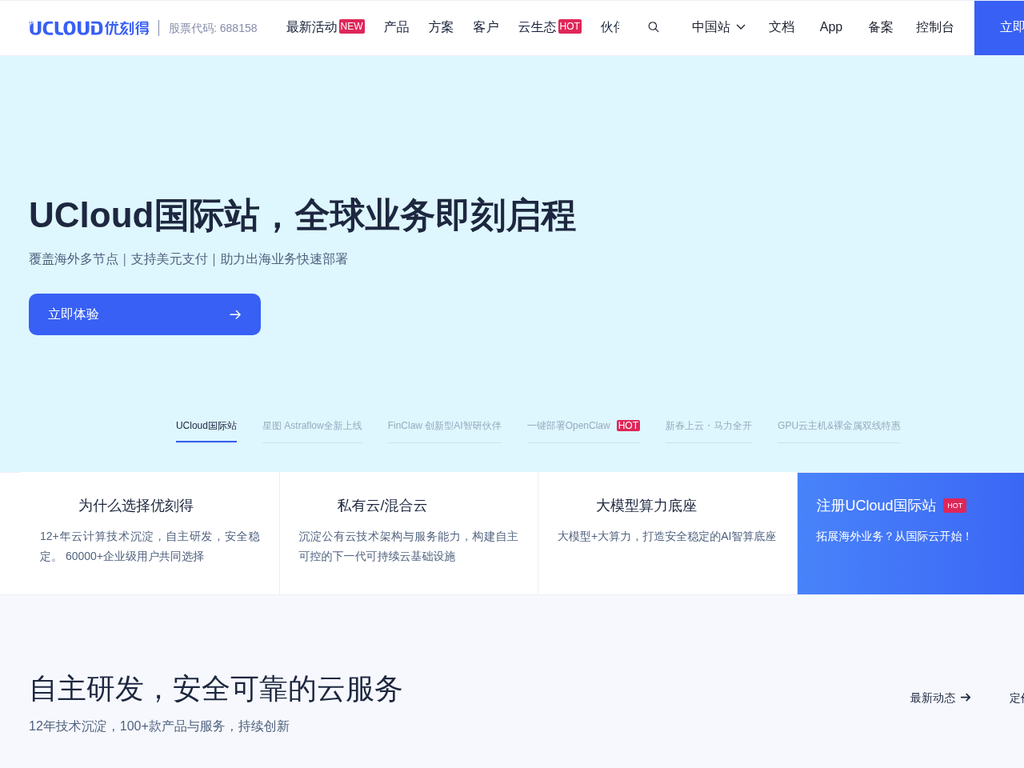The height and width of the screenshot is (768, 1024).
Task: Open the 控制台 console link
Action: click(x=935, y=27)
